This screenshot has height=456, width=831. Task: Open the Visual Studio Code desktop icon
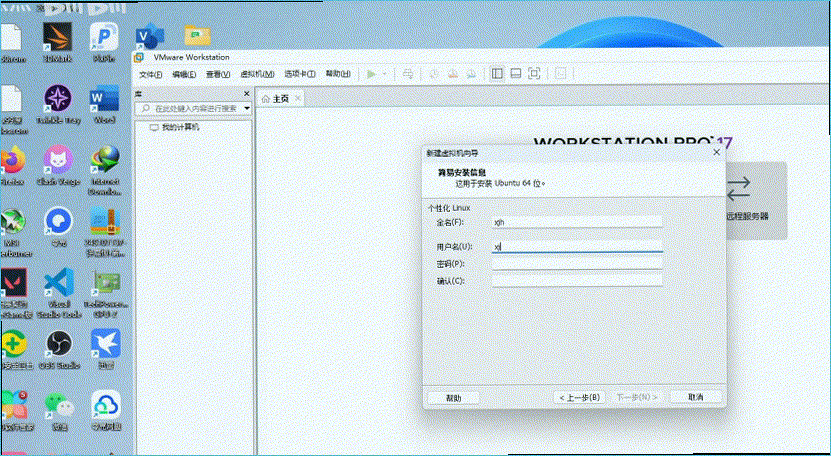[x=59, y=293]
